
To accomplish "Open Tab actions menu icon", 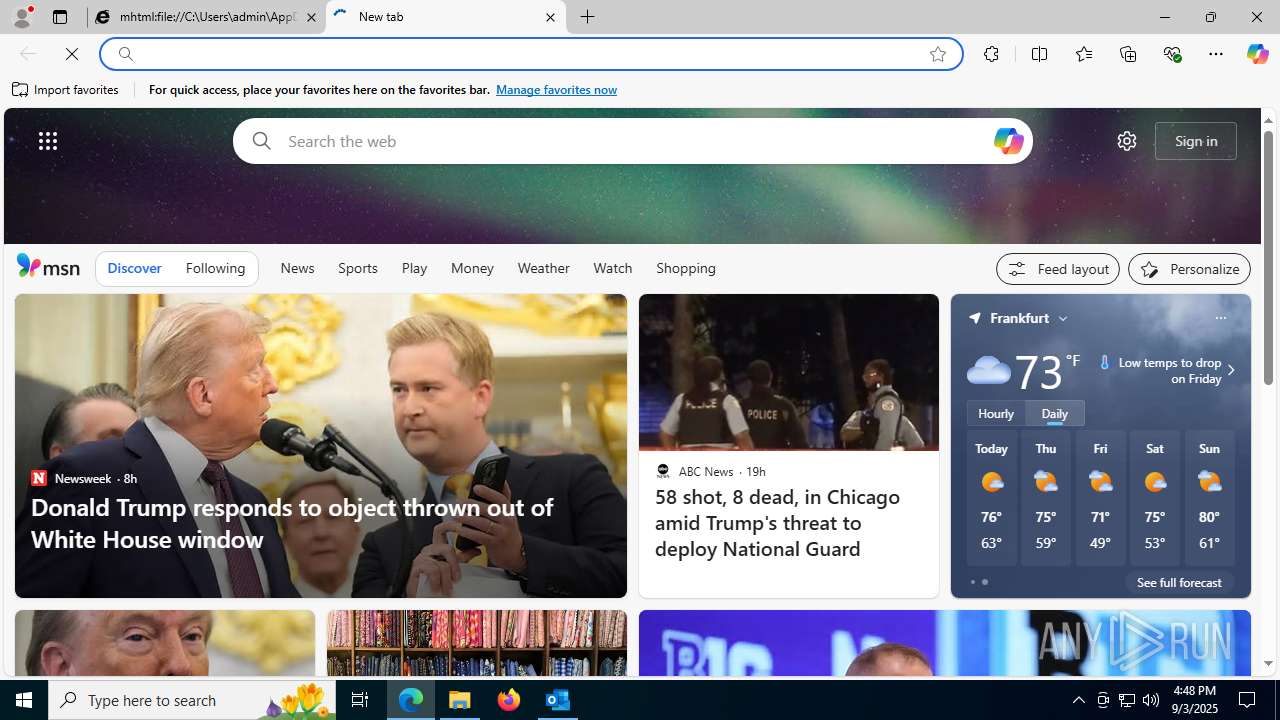I will point(60,17).
